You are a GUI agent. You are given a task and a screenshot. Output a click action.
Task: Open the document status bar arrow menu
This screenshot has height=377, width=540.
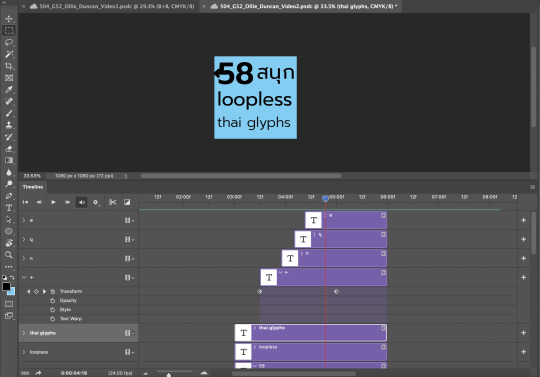126,176
